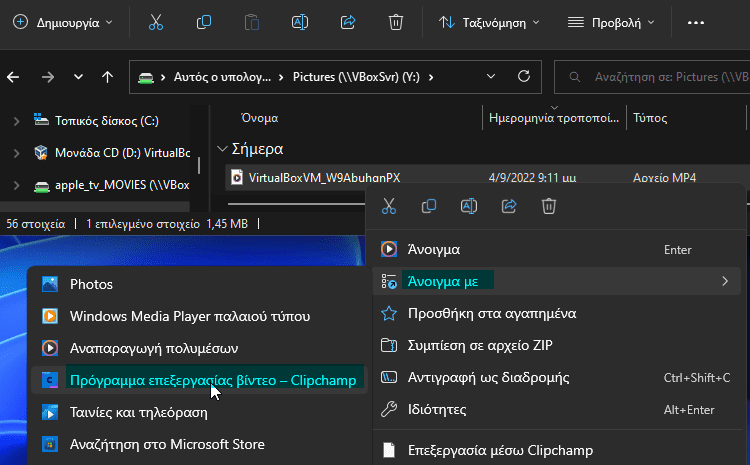Viewport: 750px width, 465px height.
Task: Refresh the current folder
Action: click(x=524, y=77)
